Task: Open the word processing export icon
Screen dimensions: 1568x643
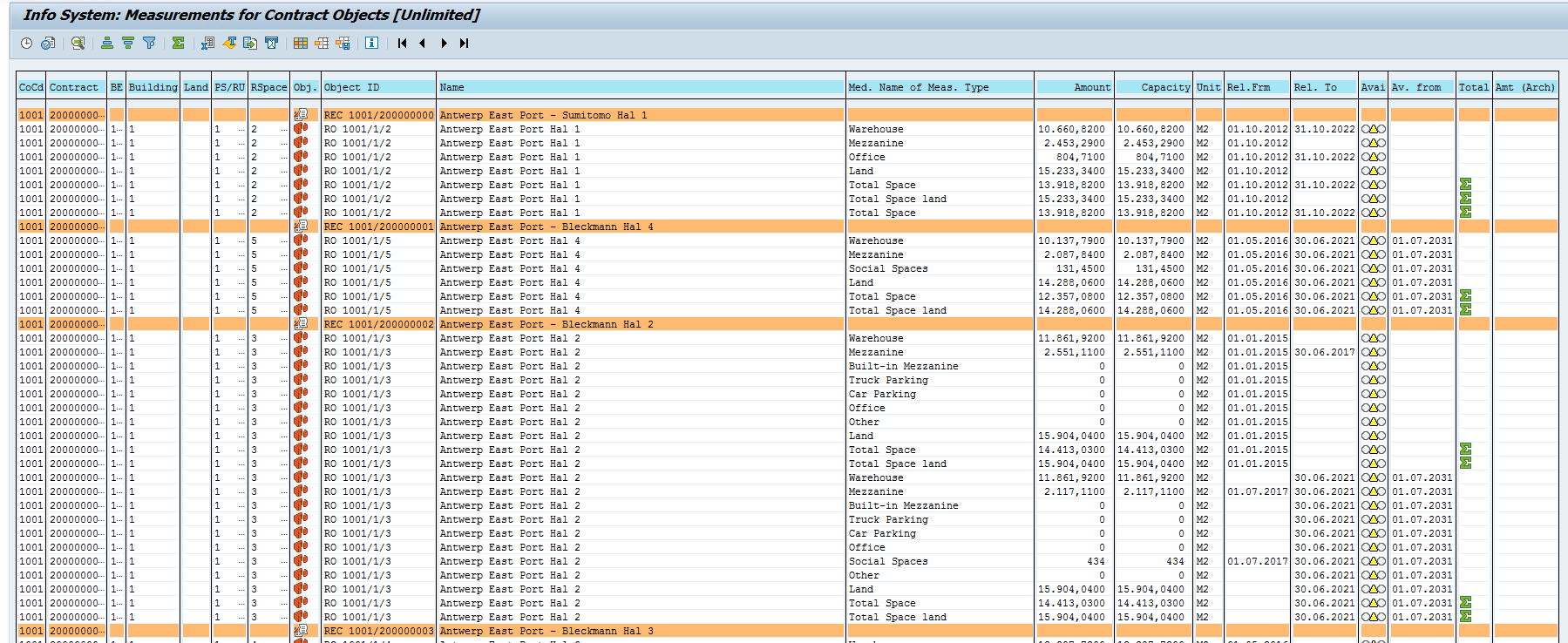Action: click(x=229, y=43)
